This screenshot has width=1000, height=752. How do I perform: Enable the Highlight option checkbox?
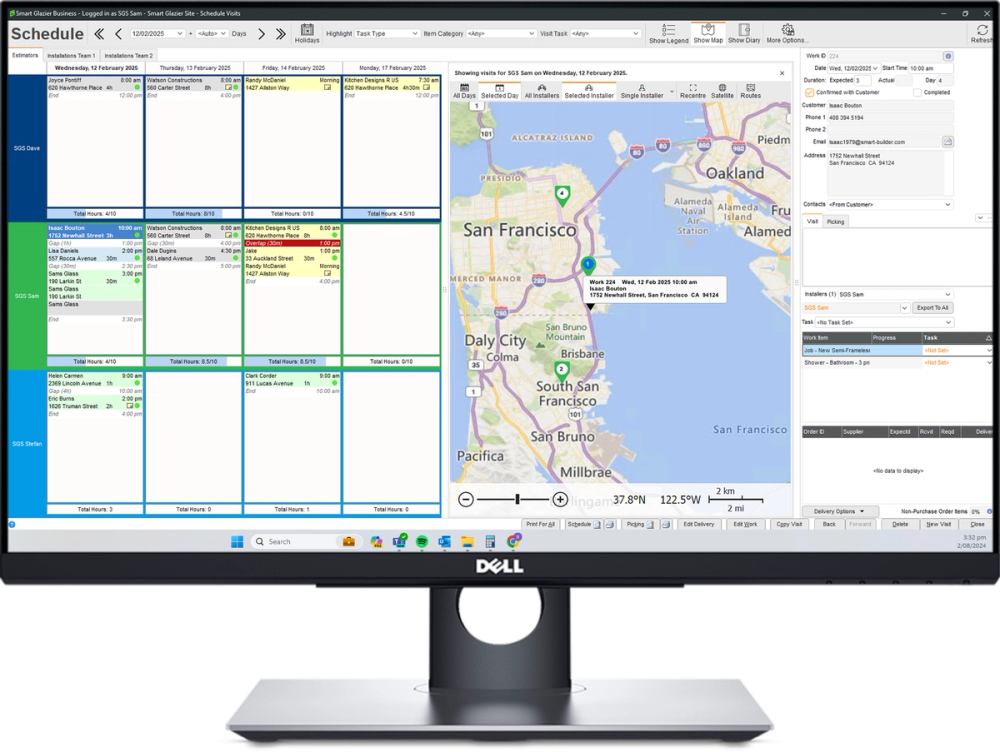[339, 32]
